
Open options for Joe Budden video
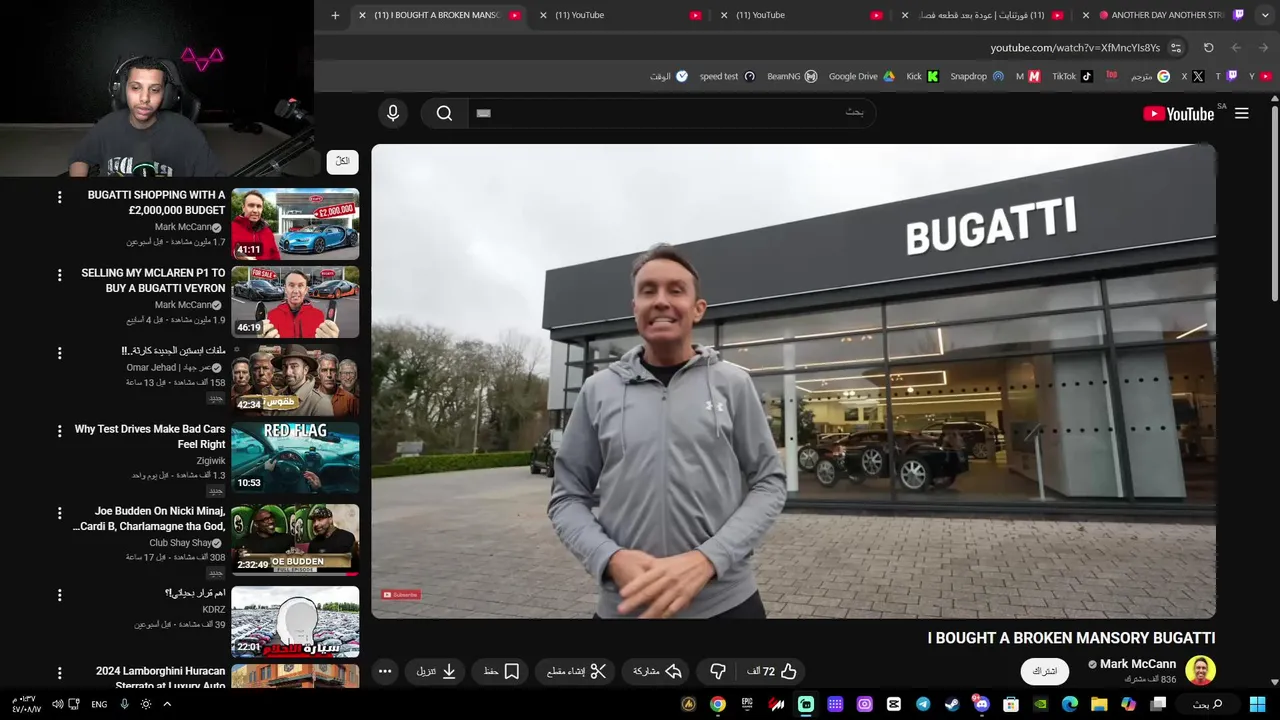[59, 513]
